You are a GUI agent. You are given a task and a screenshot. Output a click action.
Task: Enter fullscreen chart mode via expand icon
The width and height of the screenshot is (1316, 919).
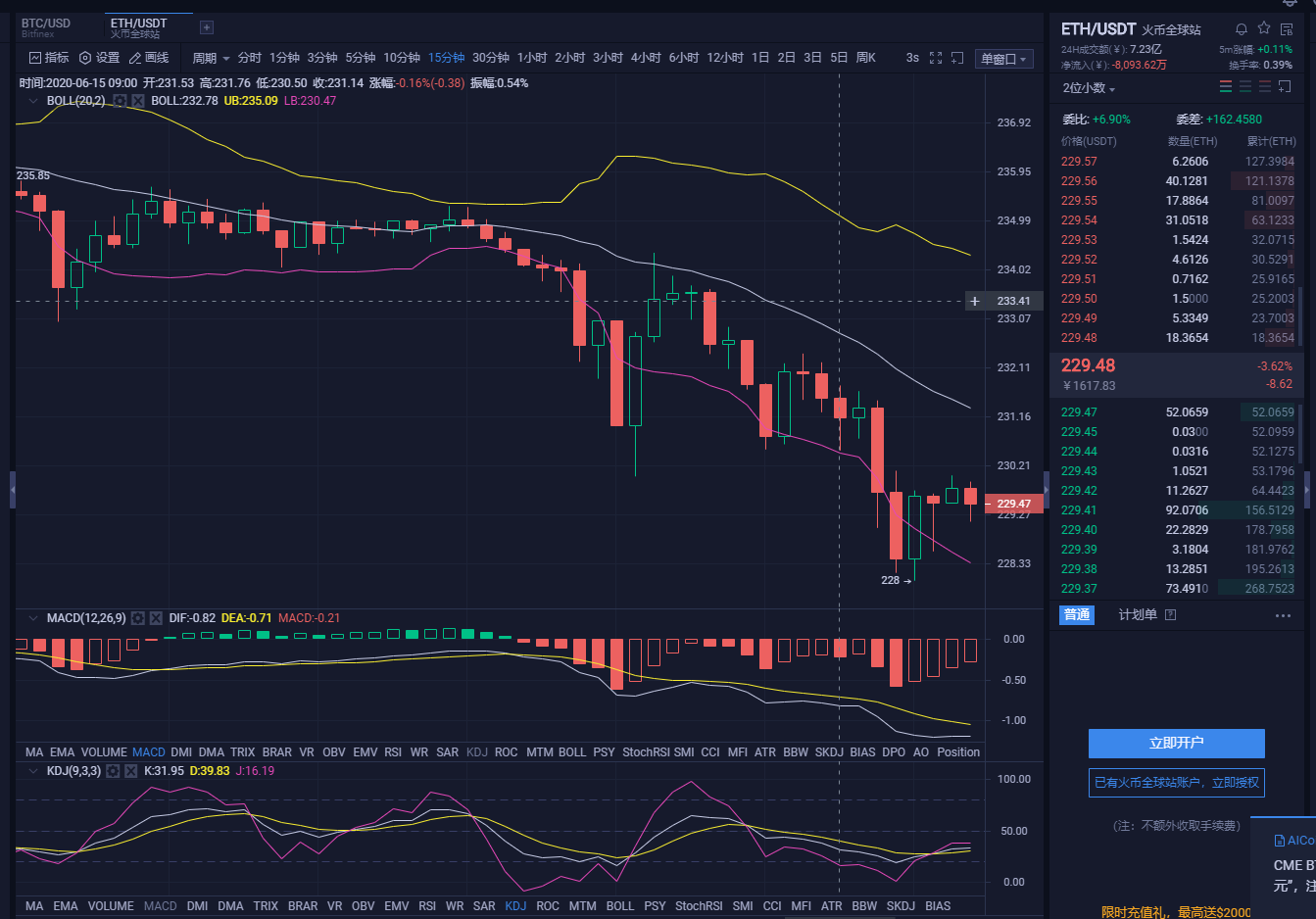click(935, 59)
